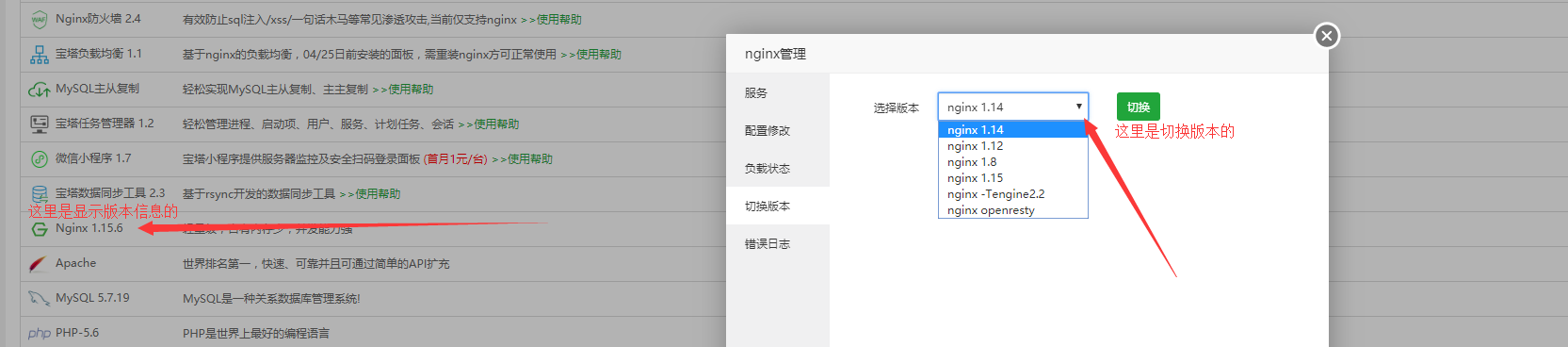Click the PHP-5.6 plugin name
This screenshot has width=1568, height=347.
point(77,333)
